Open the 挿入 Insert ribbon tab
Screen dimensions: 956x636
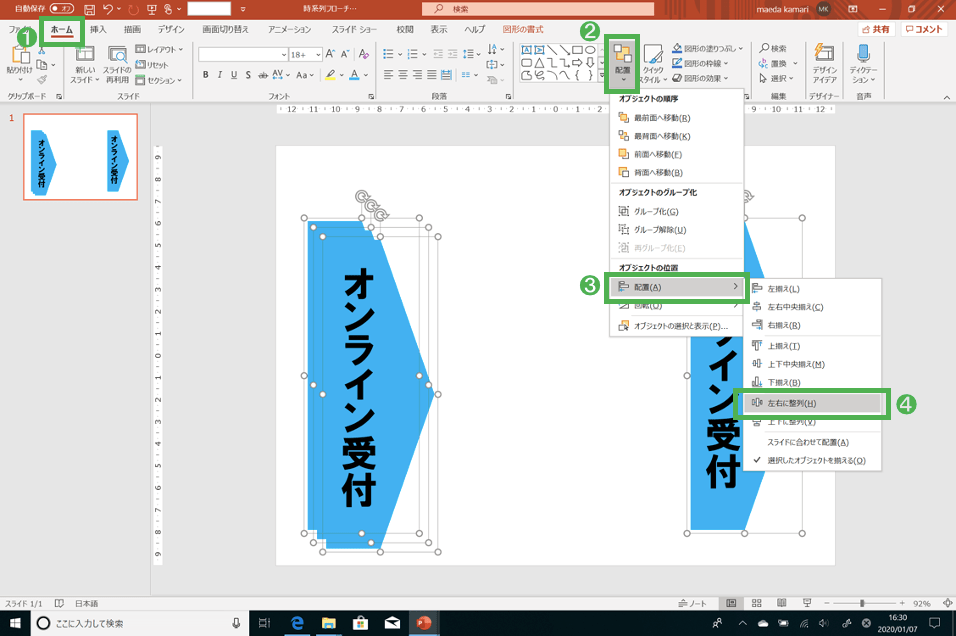pyautogui.click(x=98, y=29)
